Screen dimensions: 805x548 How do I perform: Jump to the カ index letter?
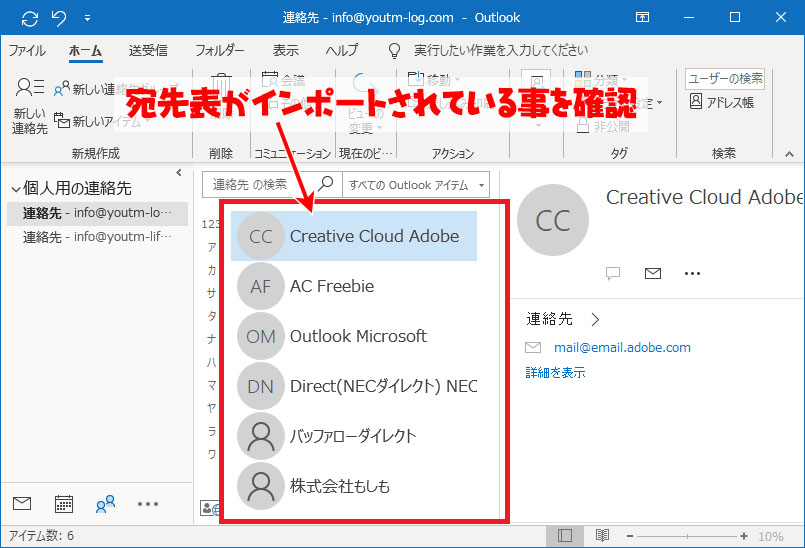coord(212,270)
